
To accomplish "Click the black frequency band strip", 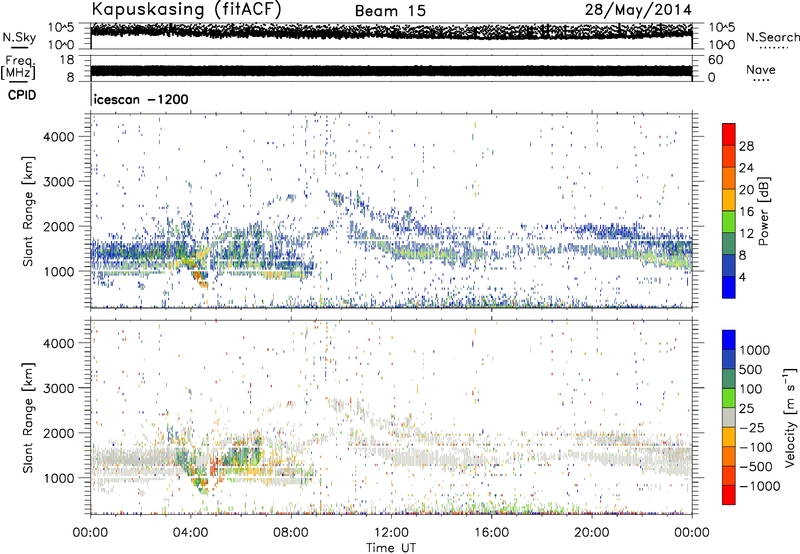I will tap(391, 71).
